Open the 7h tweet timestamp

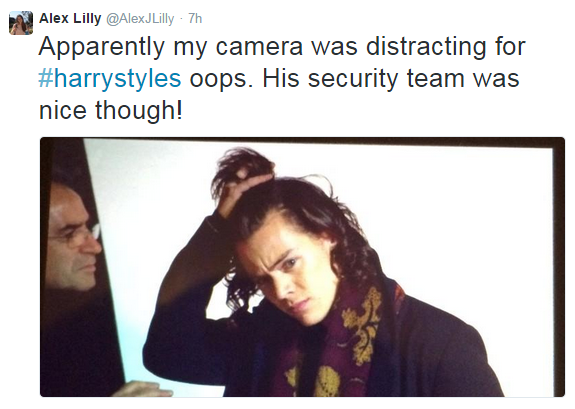pos(195,18)
